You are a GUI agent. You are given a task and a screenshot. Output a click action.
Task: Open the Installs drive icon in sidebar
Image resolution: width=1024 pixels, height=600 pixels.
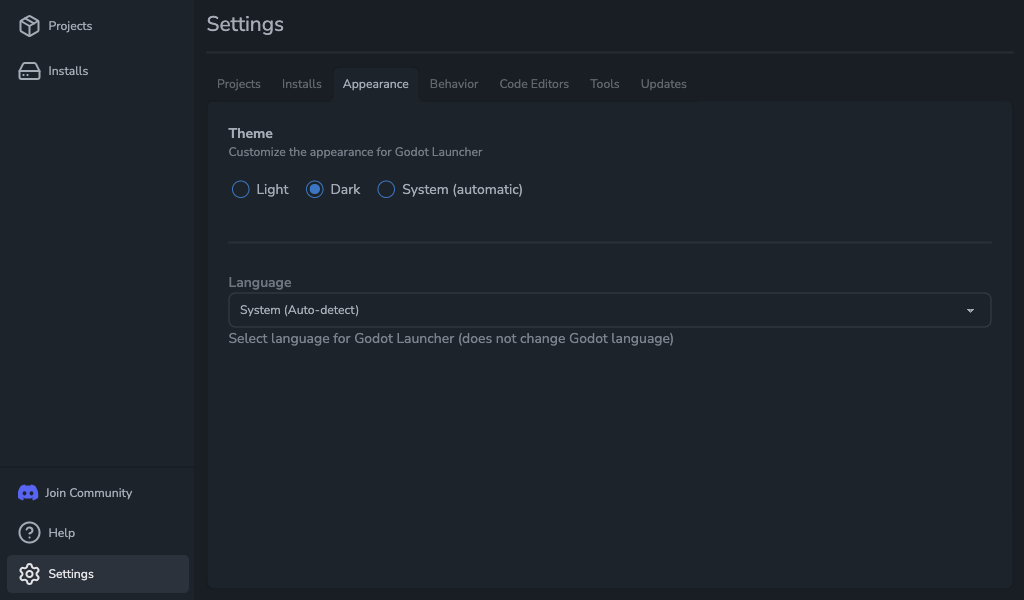(29, 71)
